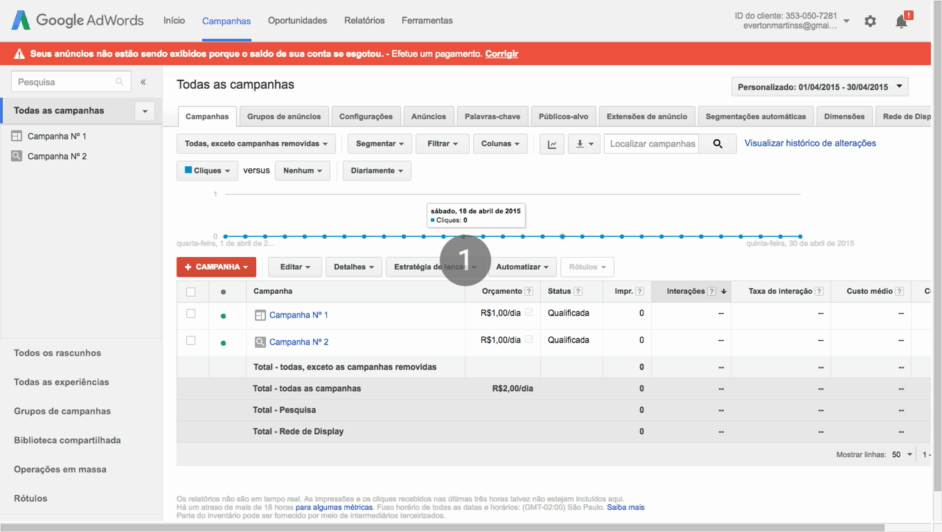
Task: Click the sort arrow in Interações column
Action: point(724,291)
